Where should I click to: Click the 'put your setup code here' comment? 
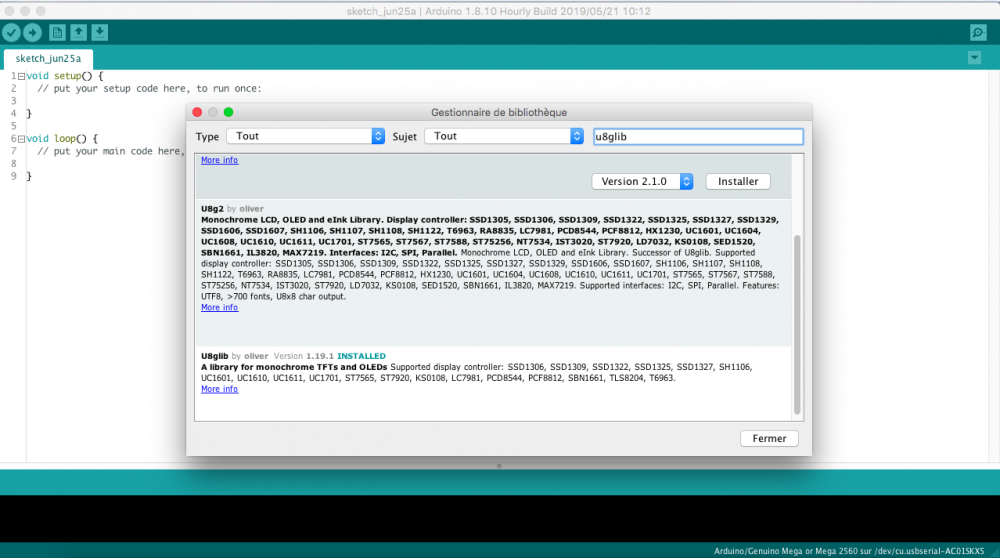[x=149, y=89]
